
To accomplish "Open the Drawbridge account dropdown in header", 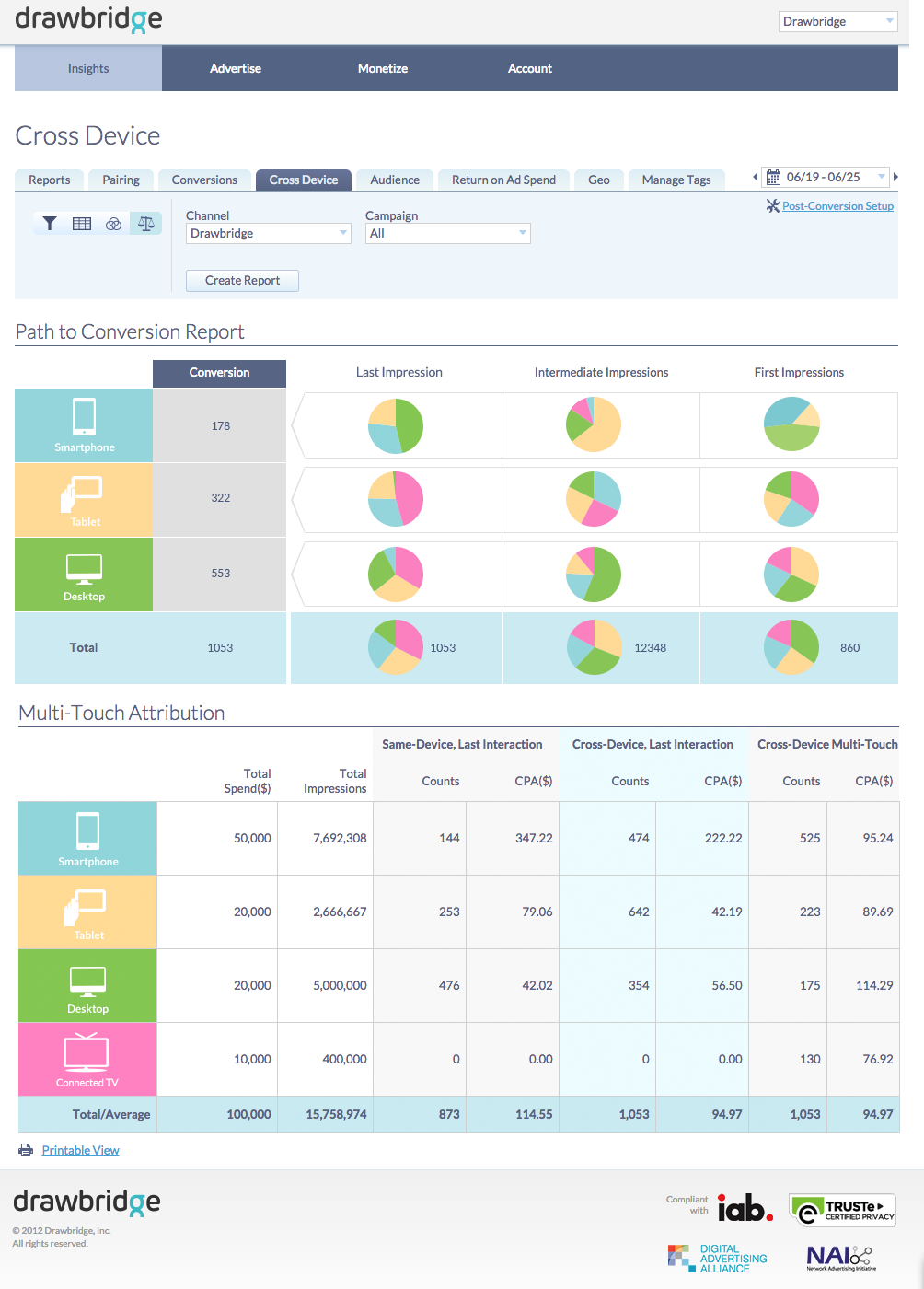I will [x=837, y=21].
